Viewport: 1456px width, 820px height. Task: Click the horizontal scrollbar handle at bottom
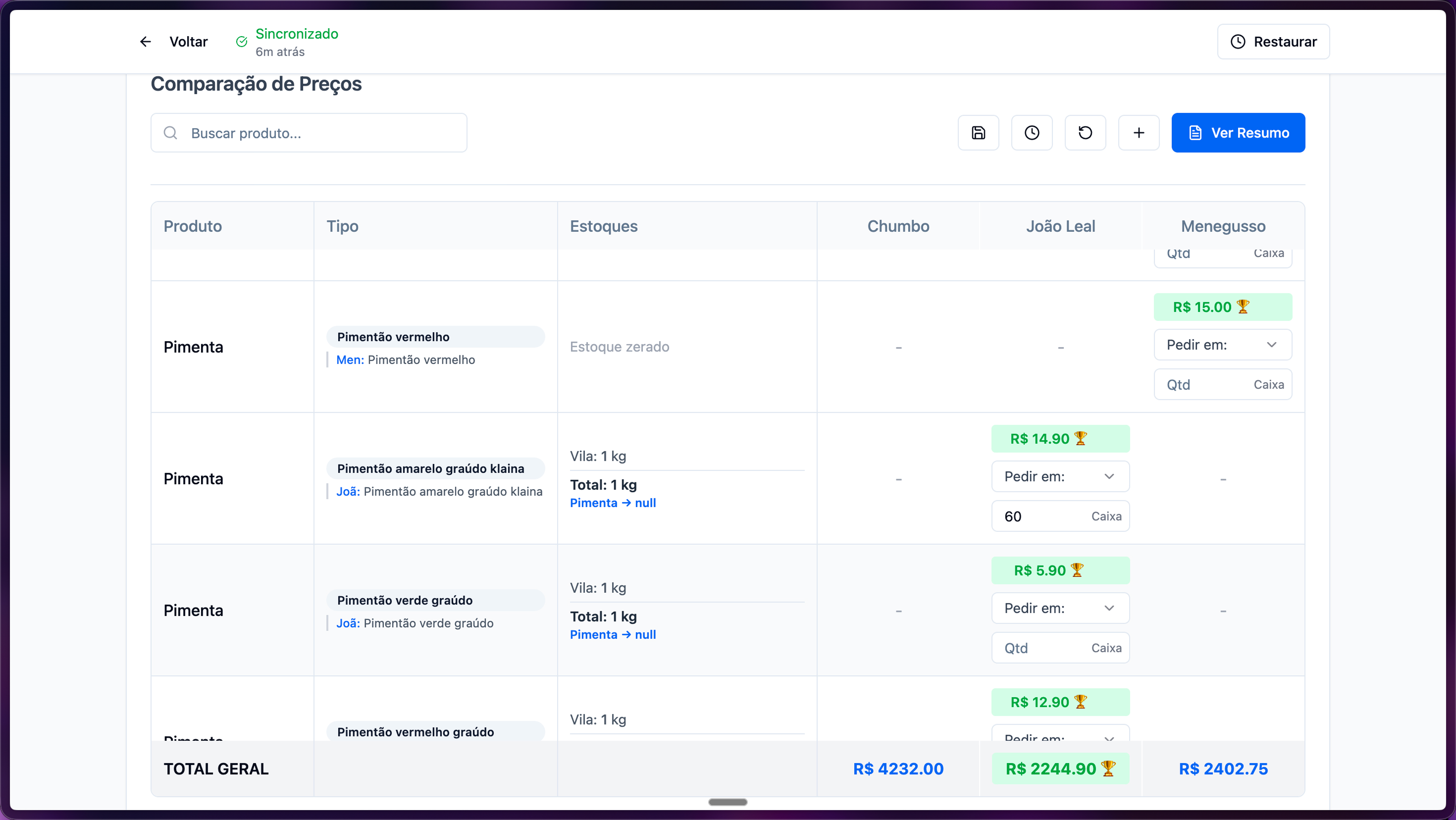point(728,802)
